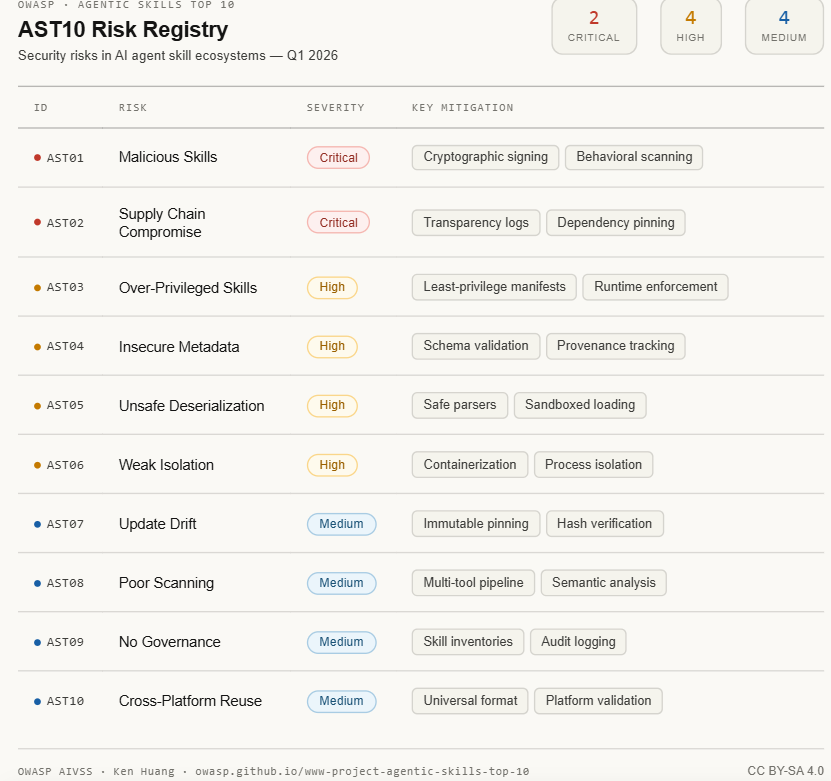Image resolution: width=831 pixels, height=781 pixels.
Task: Select the AST03 row ID
Action: click(x=65, y=287)
